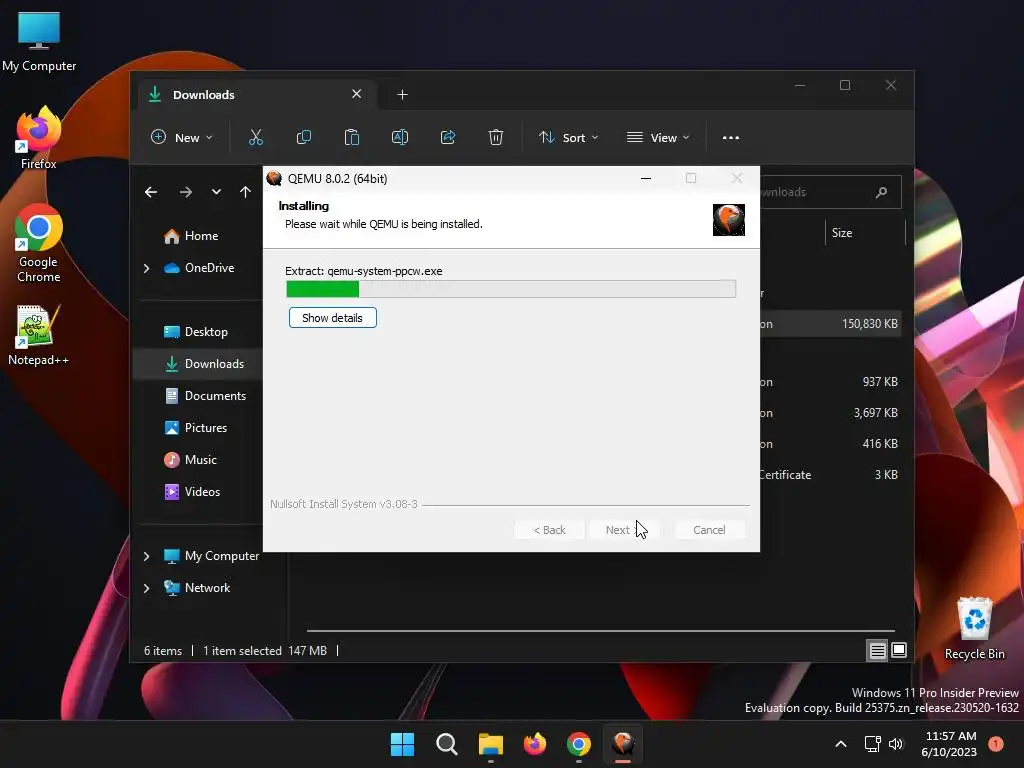Click the QEMU logo in the installer header
Viewport: 1024px width, 768px height.
click(x=729, y=219)
